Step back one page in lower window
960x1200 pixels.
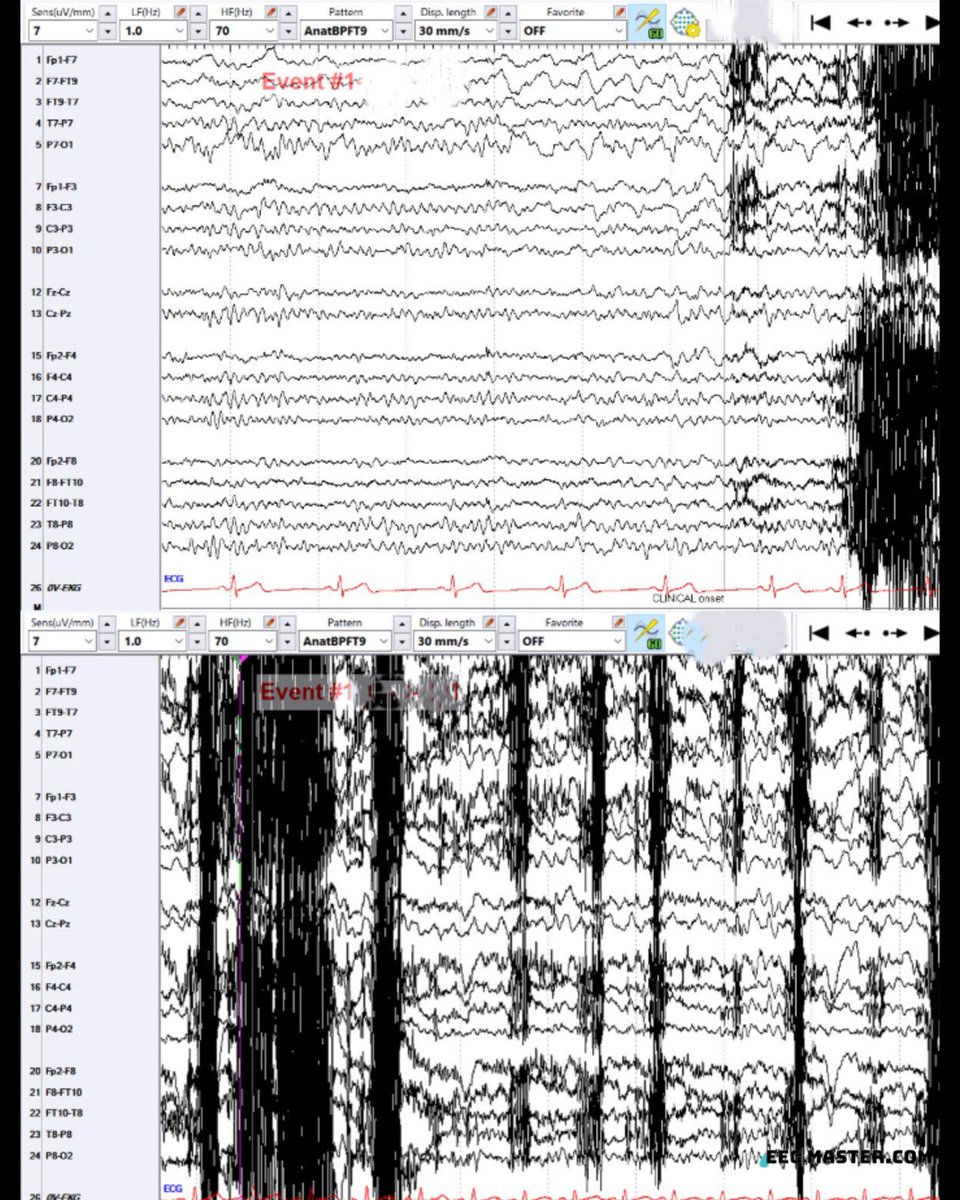point(859,633)
